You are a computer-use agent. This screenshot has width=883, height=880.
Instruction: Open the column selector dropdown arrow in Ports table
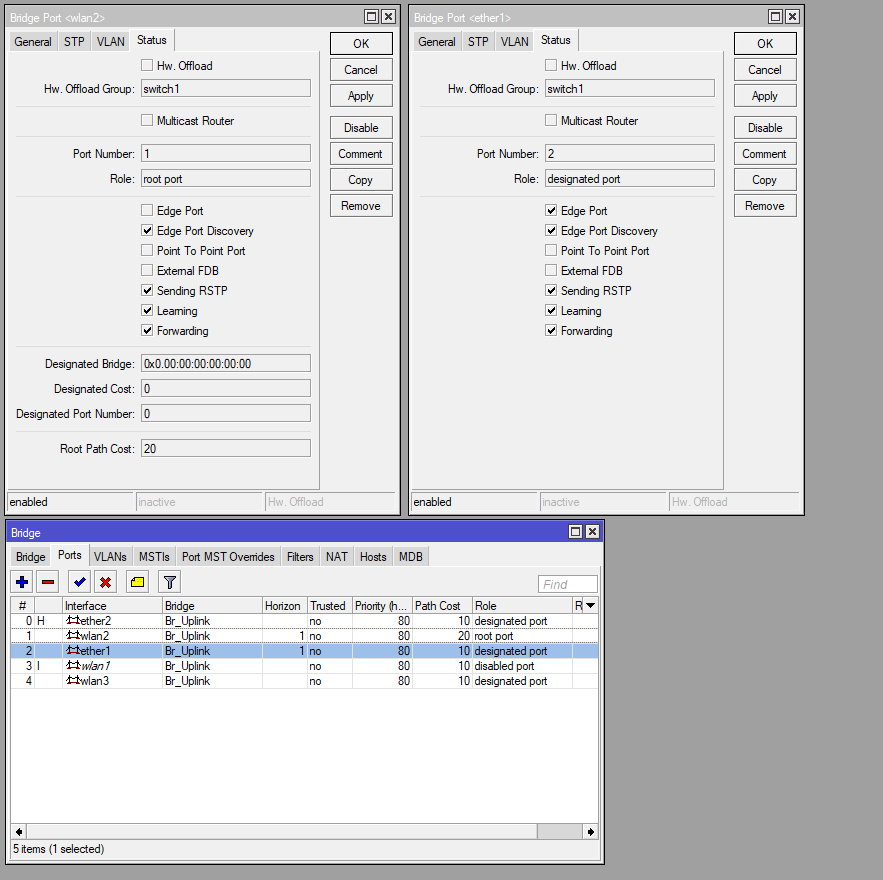pos(591,606)
